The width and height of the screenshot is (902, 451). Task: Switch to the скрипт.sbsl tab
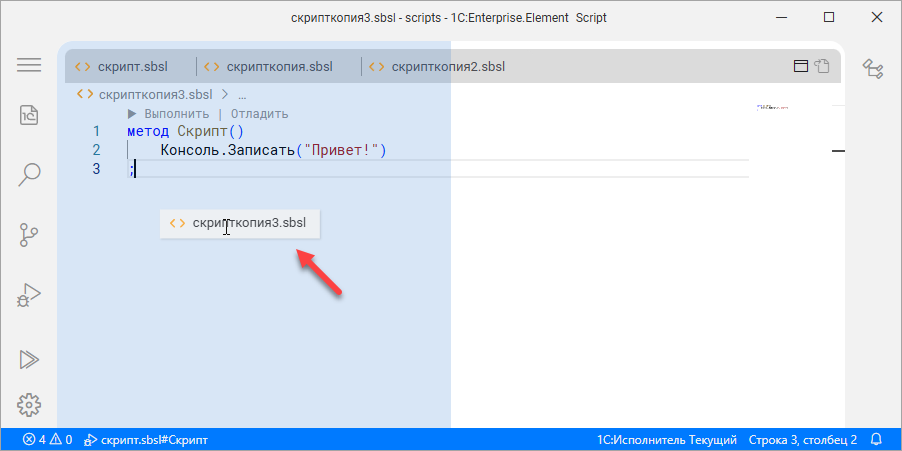132,67
